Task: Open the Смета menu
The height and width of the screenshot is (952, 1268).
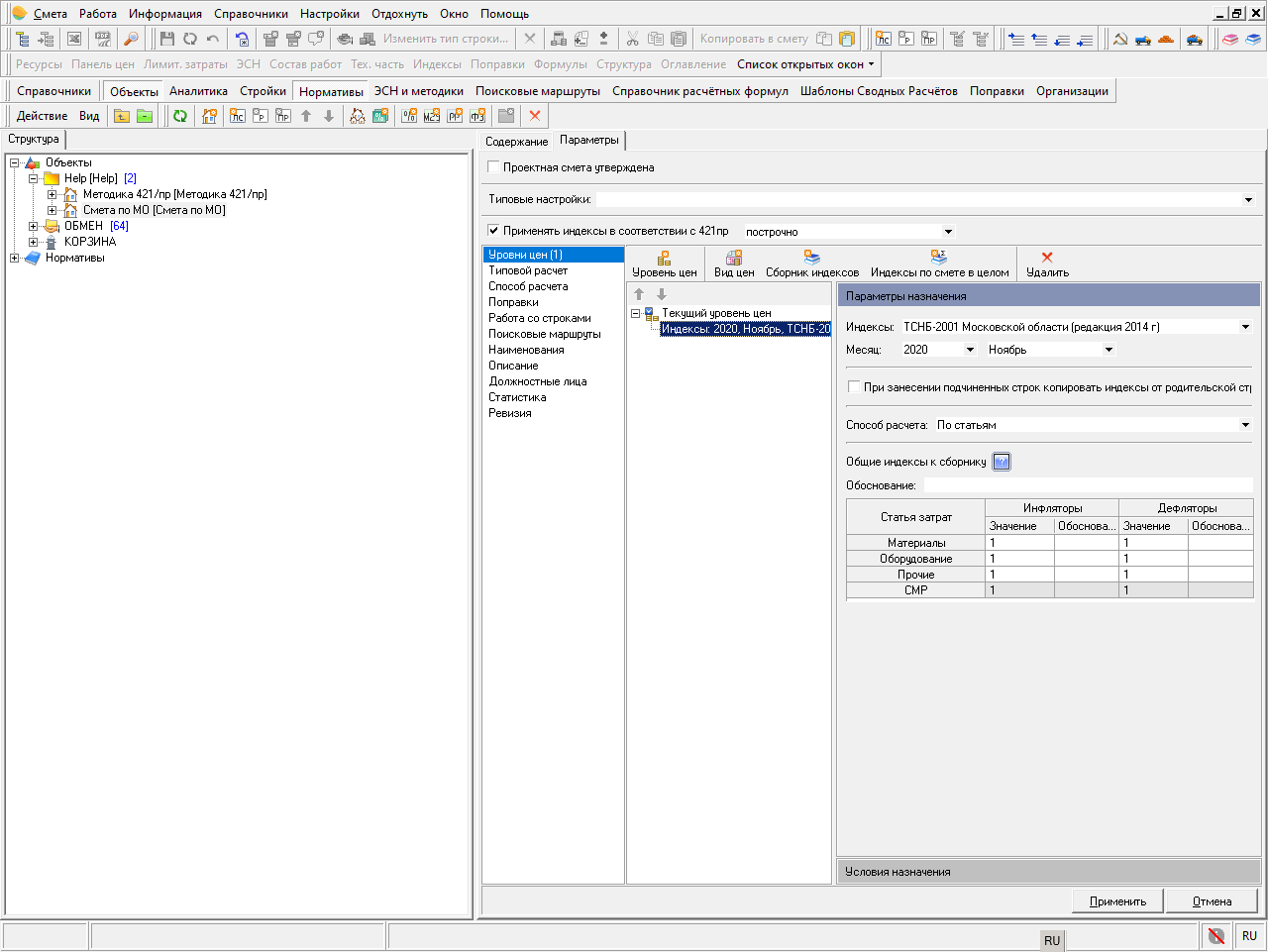Action: point(51,14)
